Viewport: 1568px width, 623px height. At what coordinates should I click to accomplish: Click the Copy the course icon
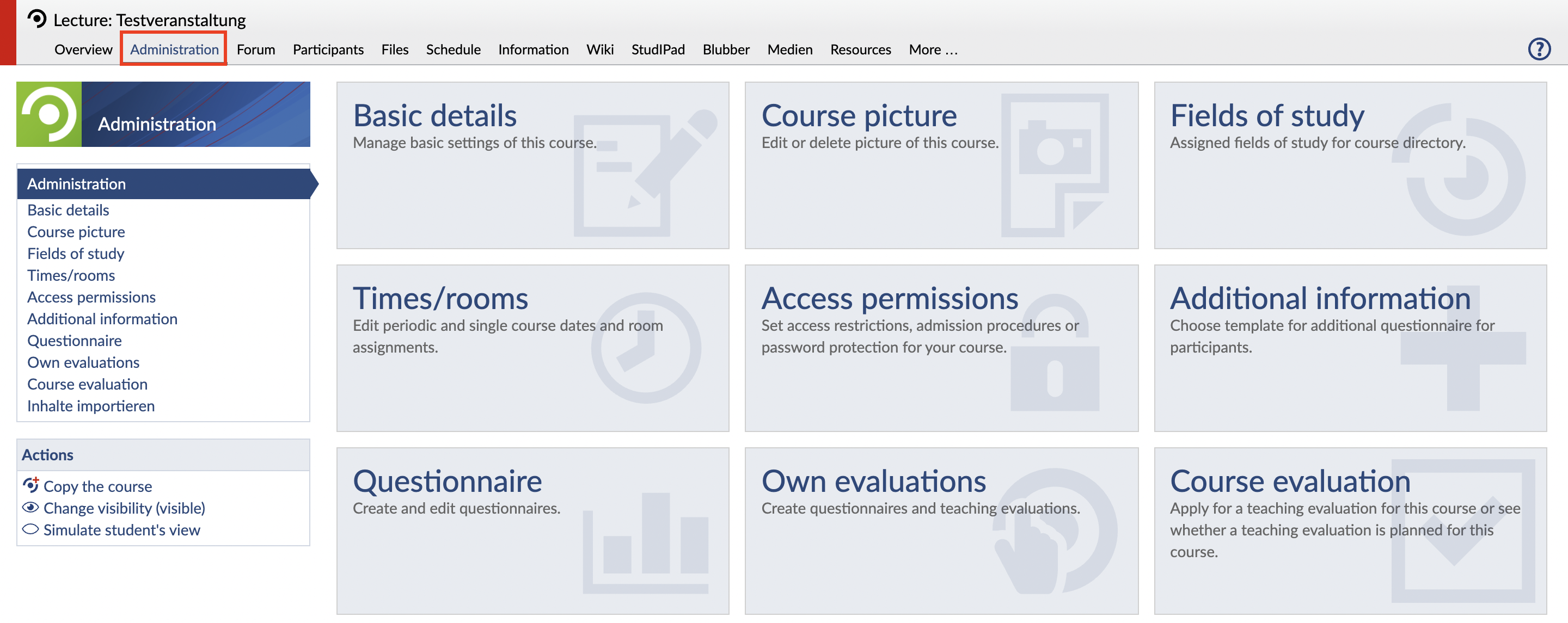(x=30, y=485)
